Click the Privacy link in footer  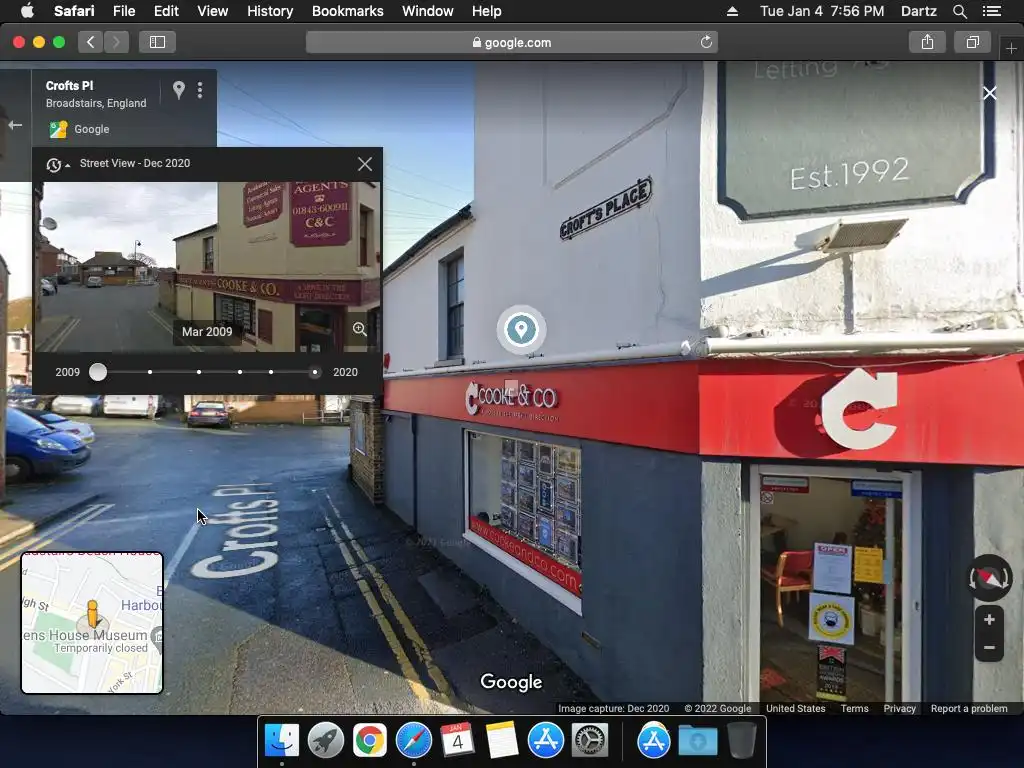point(899,709)
